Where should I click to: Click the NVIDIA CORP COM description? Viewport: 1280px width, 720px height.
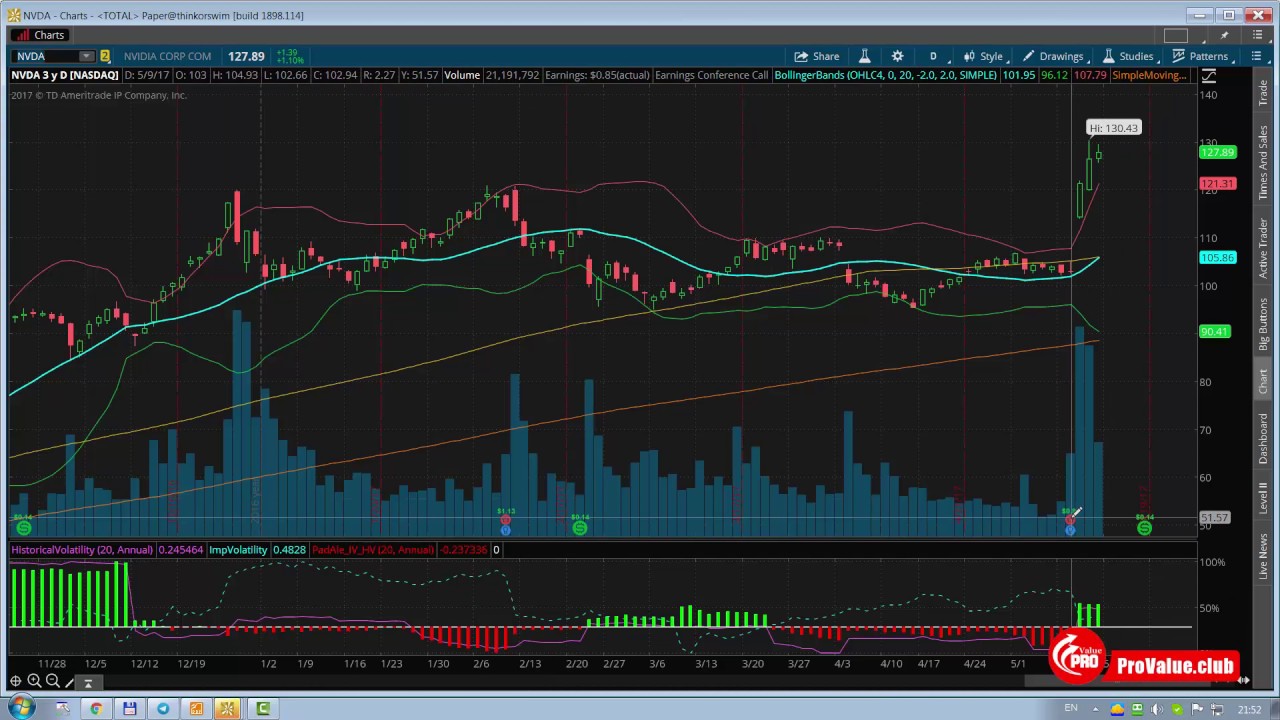(x=167, y=56)
